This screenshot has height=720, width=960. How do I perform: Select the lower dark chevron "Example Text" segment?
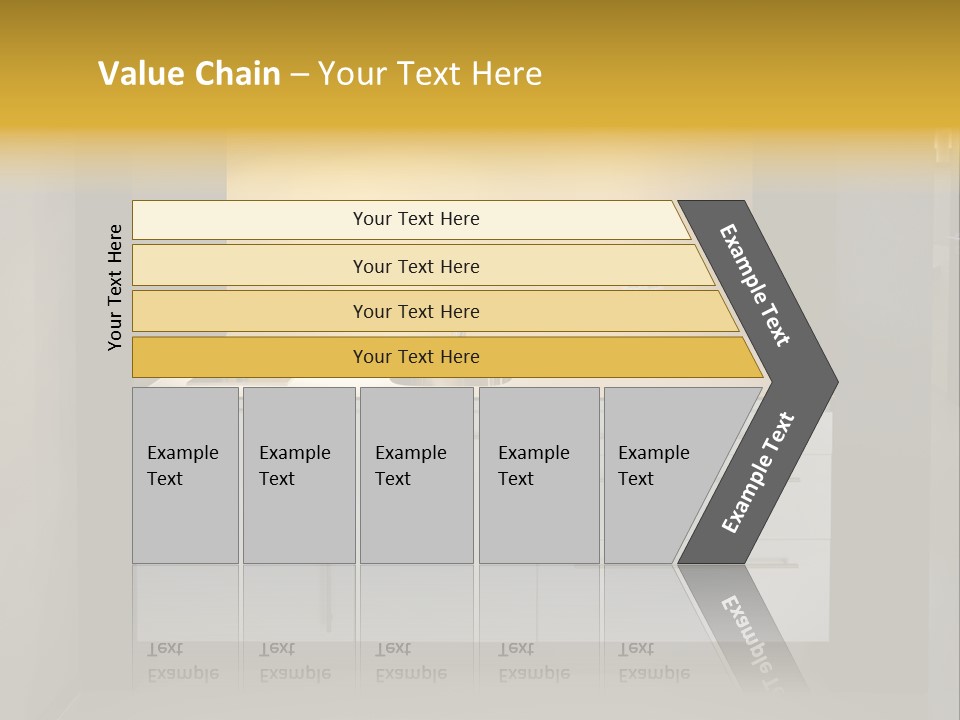pyautogui.click(x=758, y=473)
